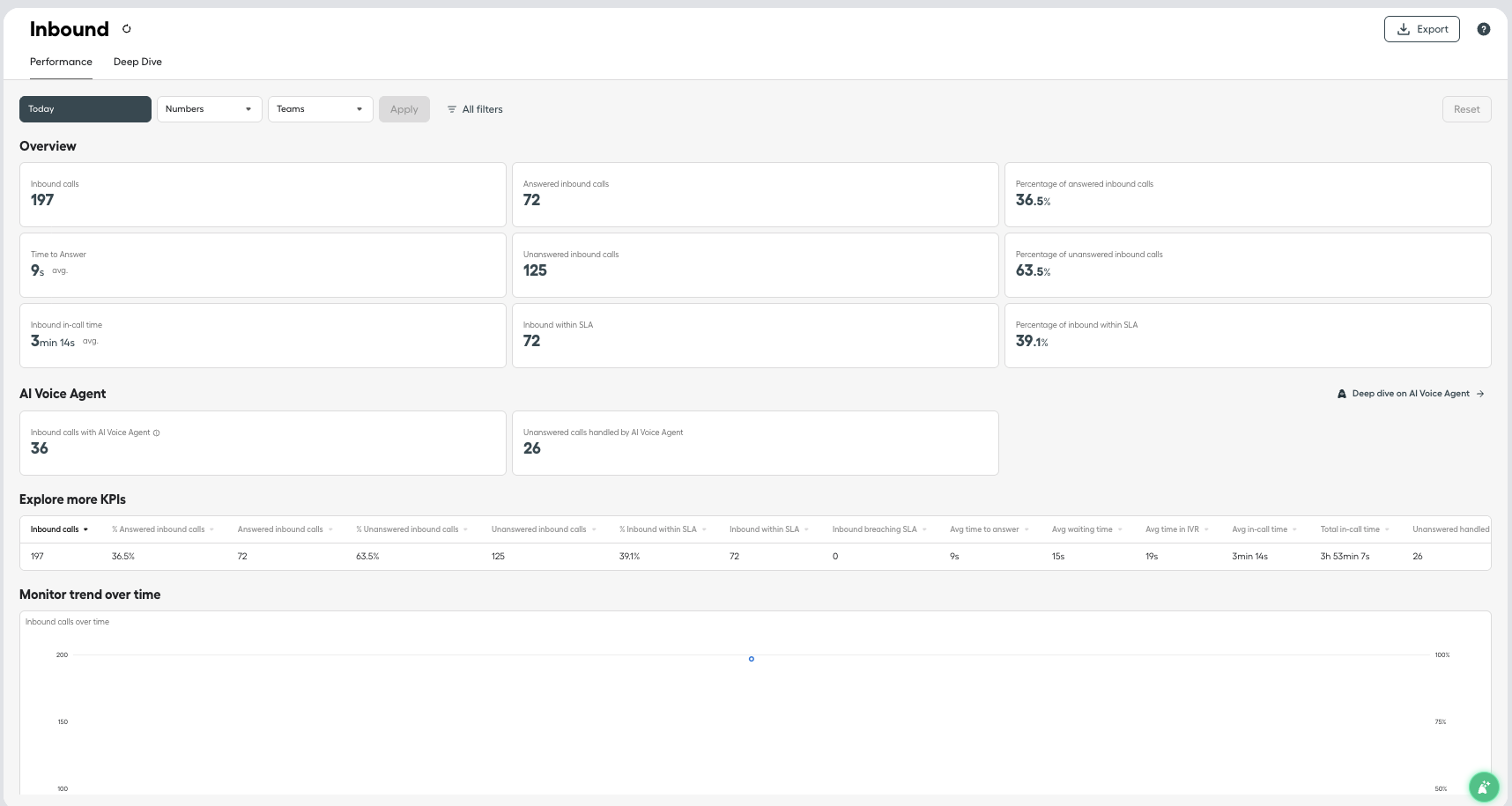Click the Percentage of inbound within SLA card
The height and width of the screenshot is (806, 1512).
pyautogui.click(x=1248, y=336)
